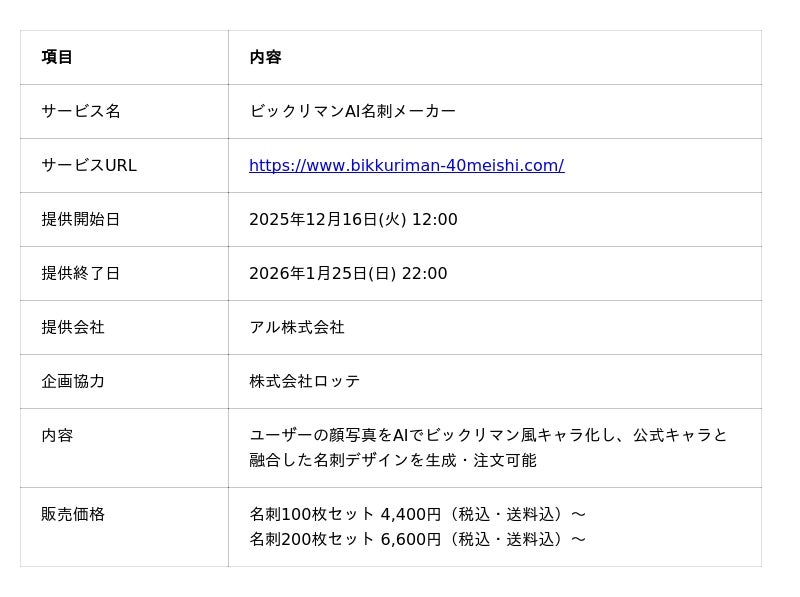800x597 pixels.
Task: Click the 提供会社 row label
Action: [x=73, y=328]
